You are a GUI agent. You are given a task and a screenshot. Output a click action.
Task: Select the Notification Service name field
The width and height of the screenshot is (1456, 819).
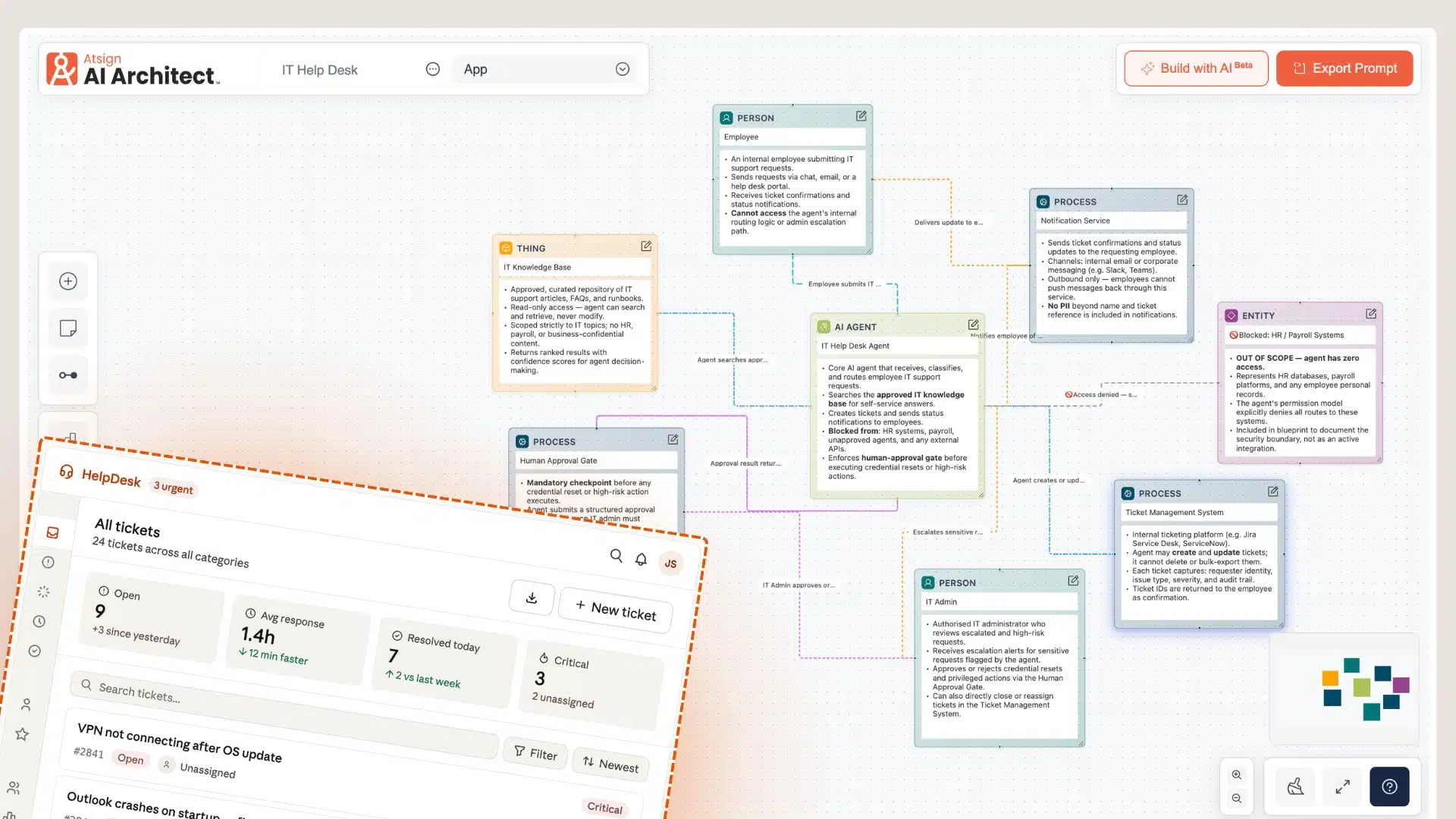point(1111,221)
